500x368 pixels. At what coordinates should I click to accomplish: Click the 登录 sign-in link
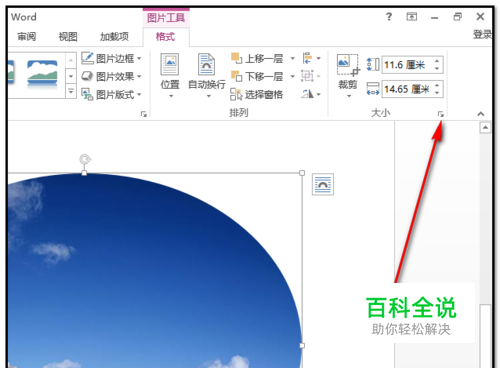[x=482, y=34]
